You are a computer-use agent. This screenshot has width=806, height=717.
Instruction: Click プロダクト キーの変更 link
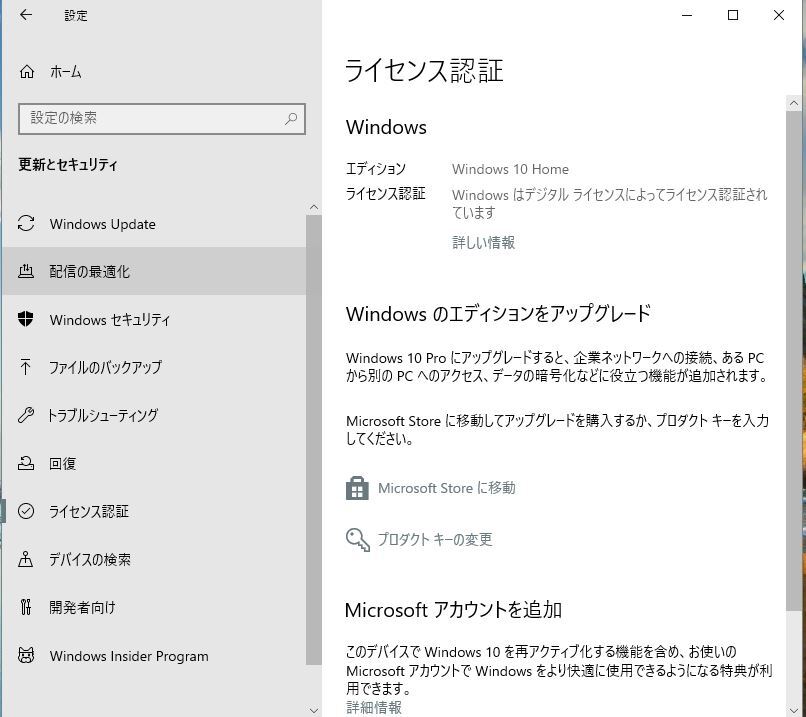coord(435,539)
